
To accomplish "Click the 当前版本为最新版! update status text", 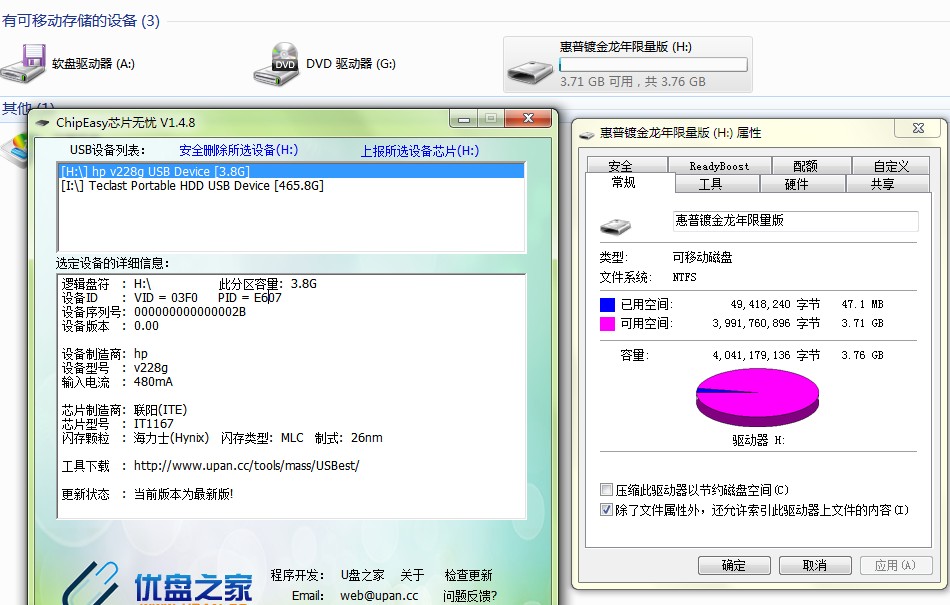I will tap(183, 494).
